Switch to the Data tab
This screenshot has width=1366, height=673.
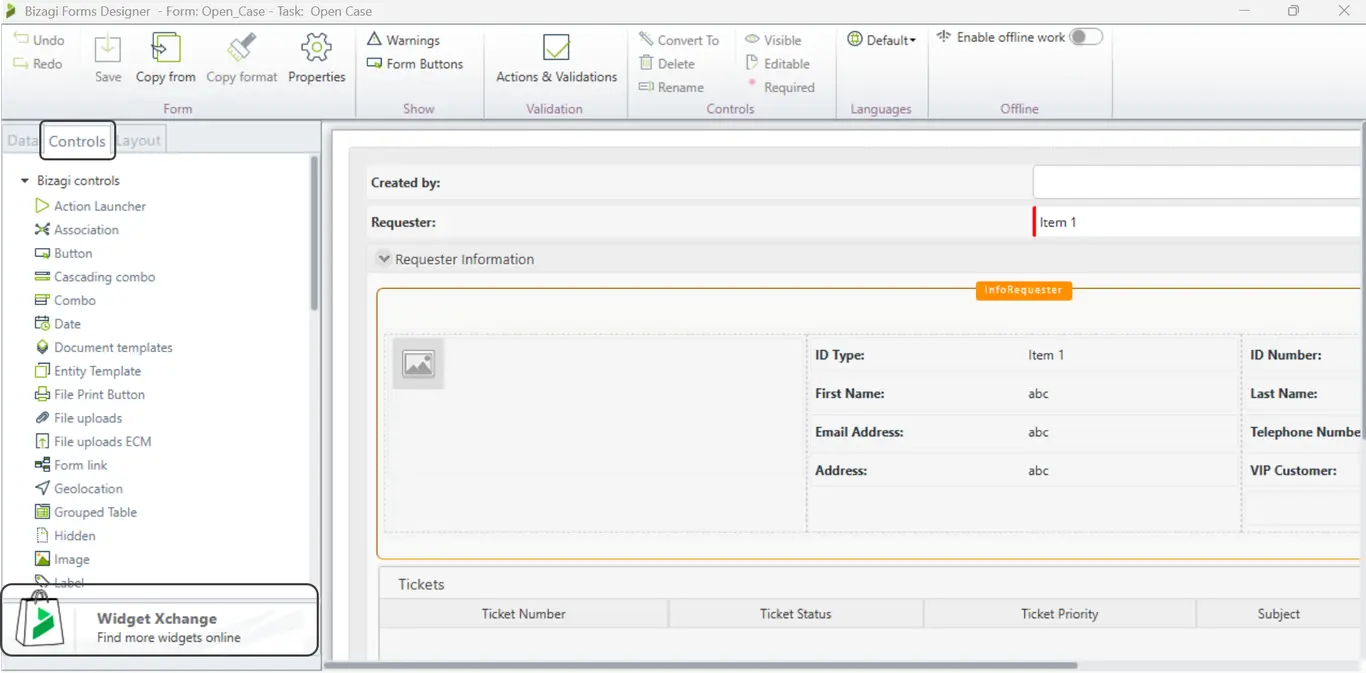21,141
